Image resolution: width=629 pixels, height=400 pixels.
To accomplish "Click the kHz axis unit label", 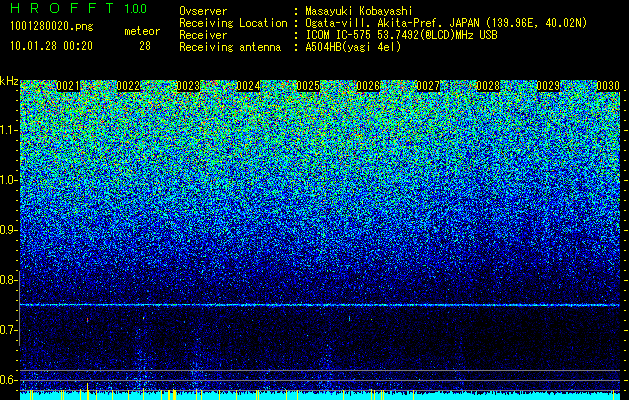I will (9, 81).
